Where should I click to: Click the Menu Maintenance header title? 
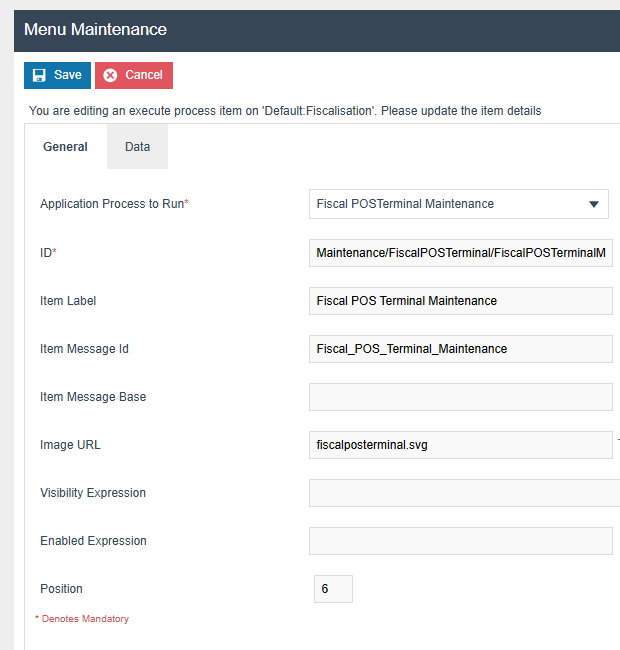(x=95, y=30)
